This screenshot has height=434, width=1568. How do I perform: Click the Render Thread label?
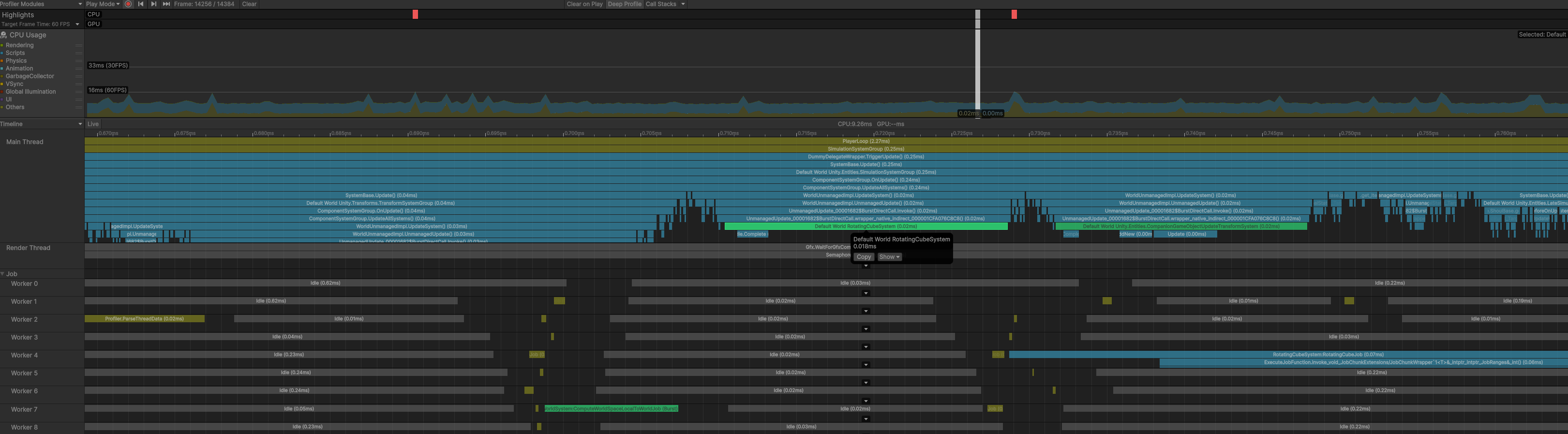coord(28,248)
